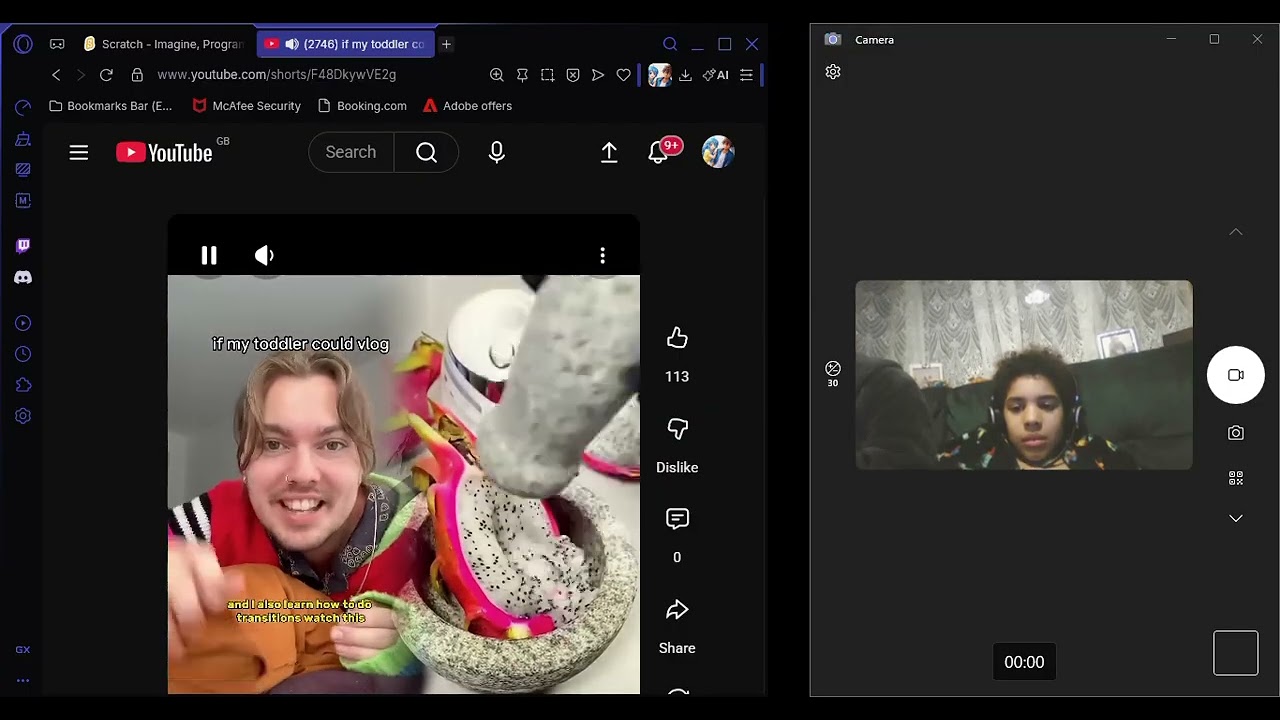Open the sidebar Player icon
Screen dimensions: 1280x720
(23, 323)
